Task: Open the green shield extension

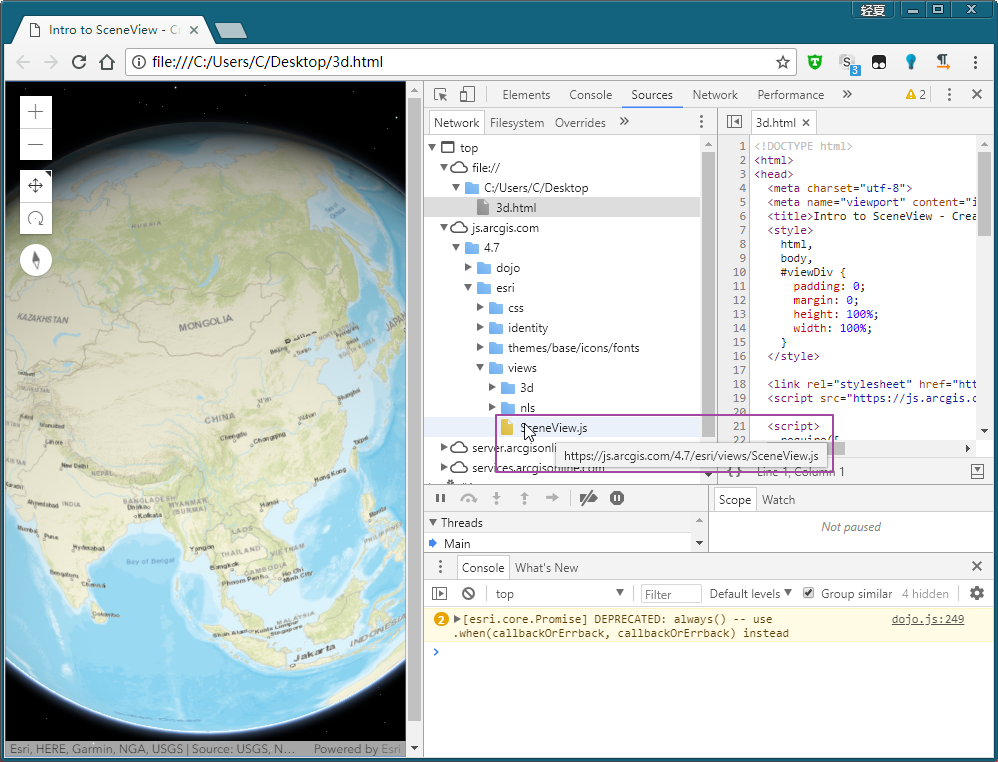Action: click(815, 62)
